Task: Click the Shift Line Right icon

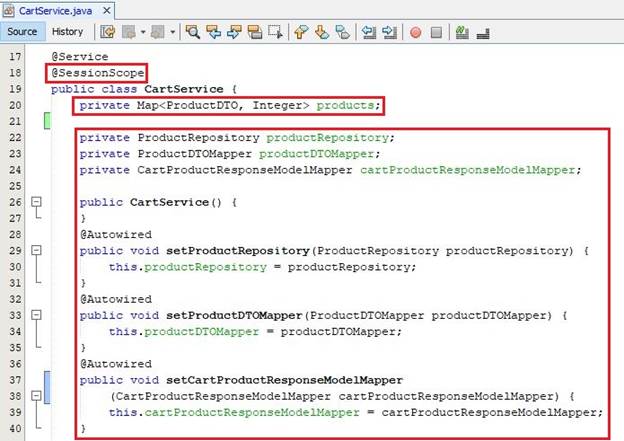Action: click(x=390, y=32)
